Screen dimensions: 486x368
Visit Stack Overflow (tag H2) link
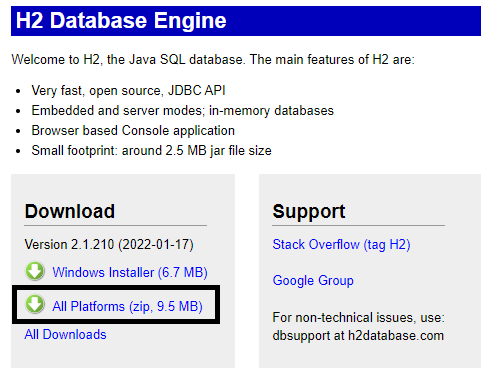coord(341,244)
